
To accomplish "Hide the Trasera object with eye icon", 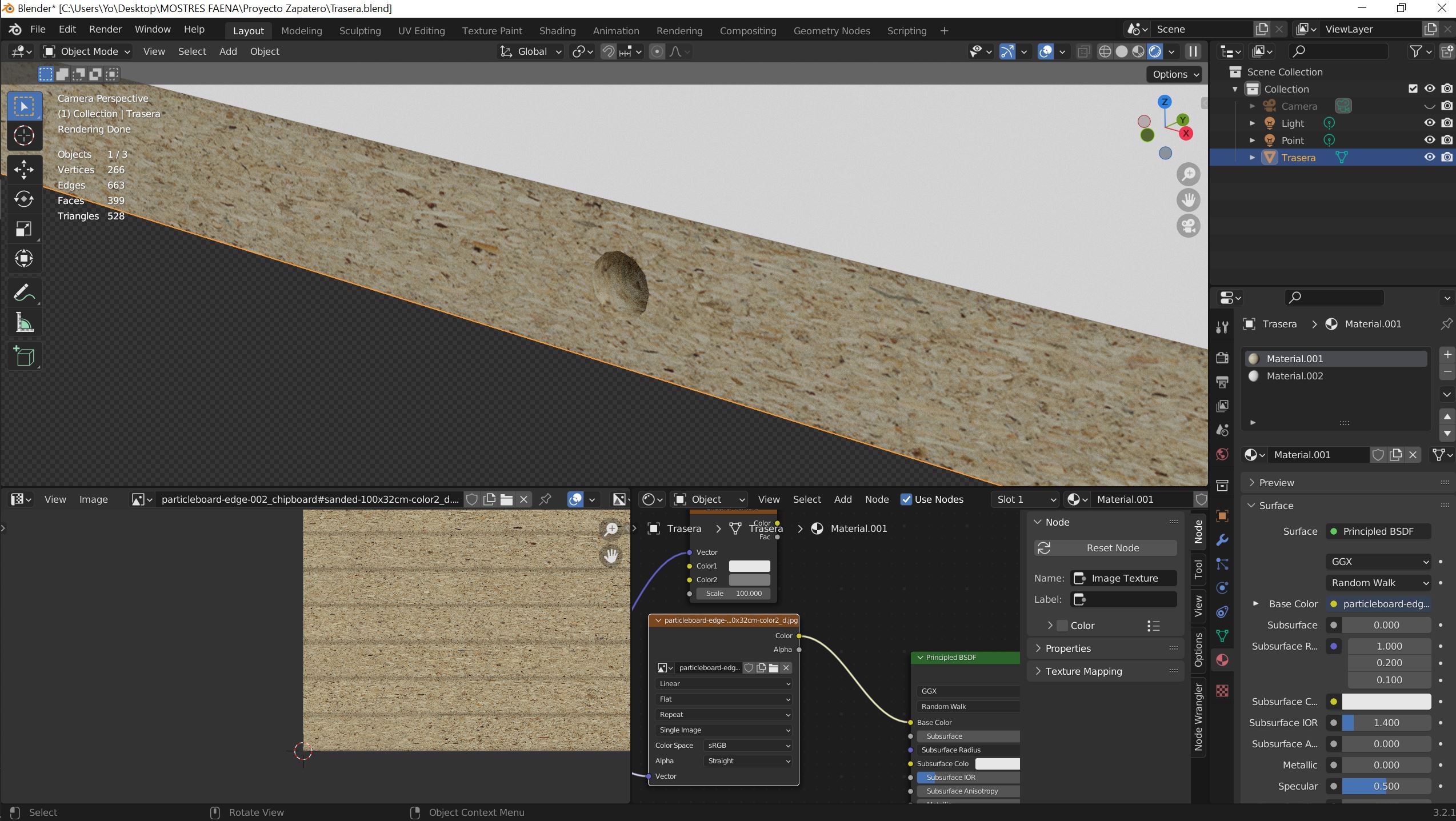I will coord(1429,157).
